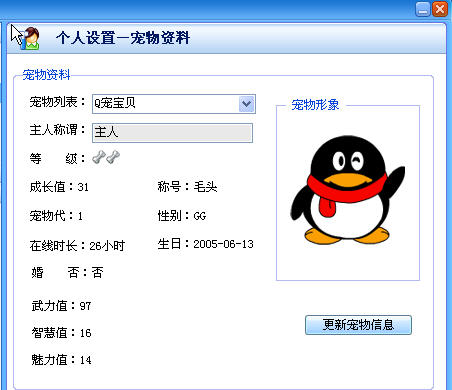Click the title text 称号：毛头
Image resolution: width=452 pixels, height=390 pixels.
[187, 187]
